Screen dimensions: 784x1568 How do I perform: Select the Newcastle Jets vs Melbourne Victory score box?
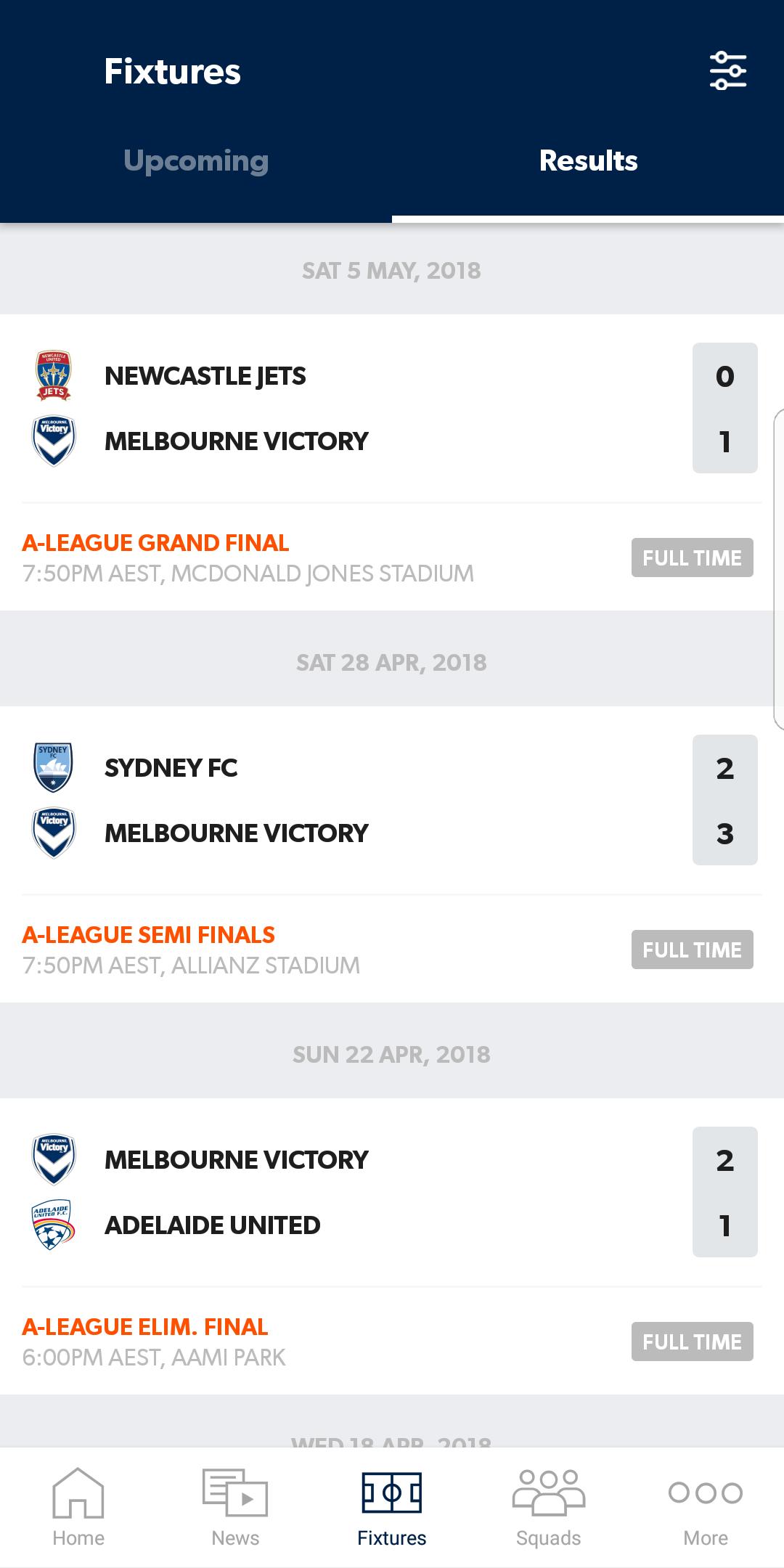(x=724, y=408)
